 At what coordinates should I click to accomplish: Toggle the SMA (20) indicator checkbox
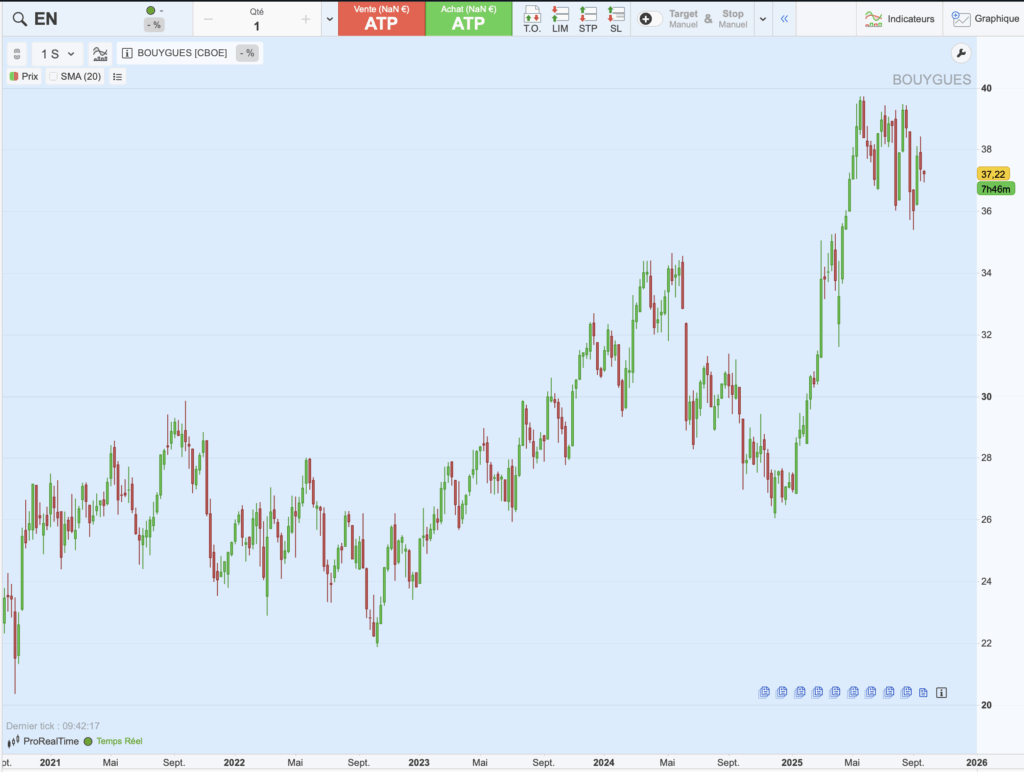click(x=53, y=76)
